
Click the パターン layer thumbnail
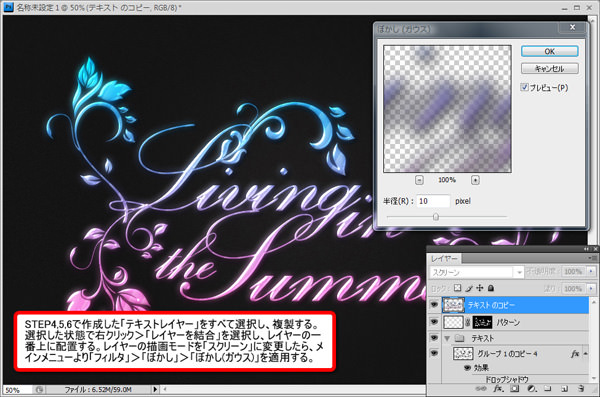[453, 322]
